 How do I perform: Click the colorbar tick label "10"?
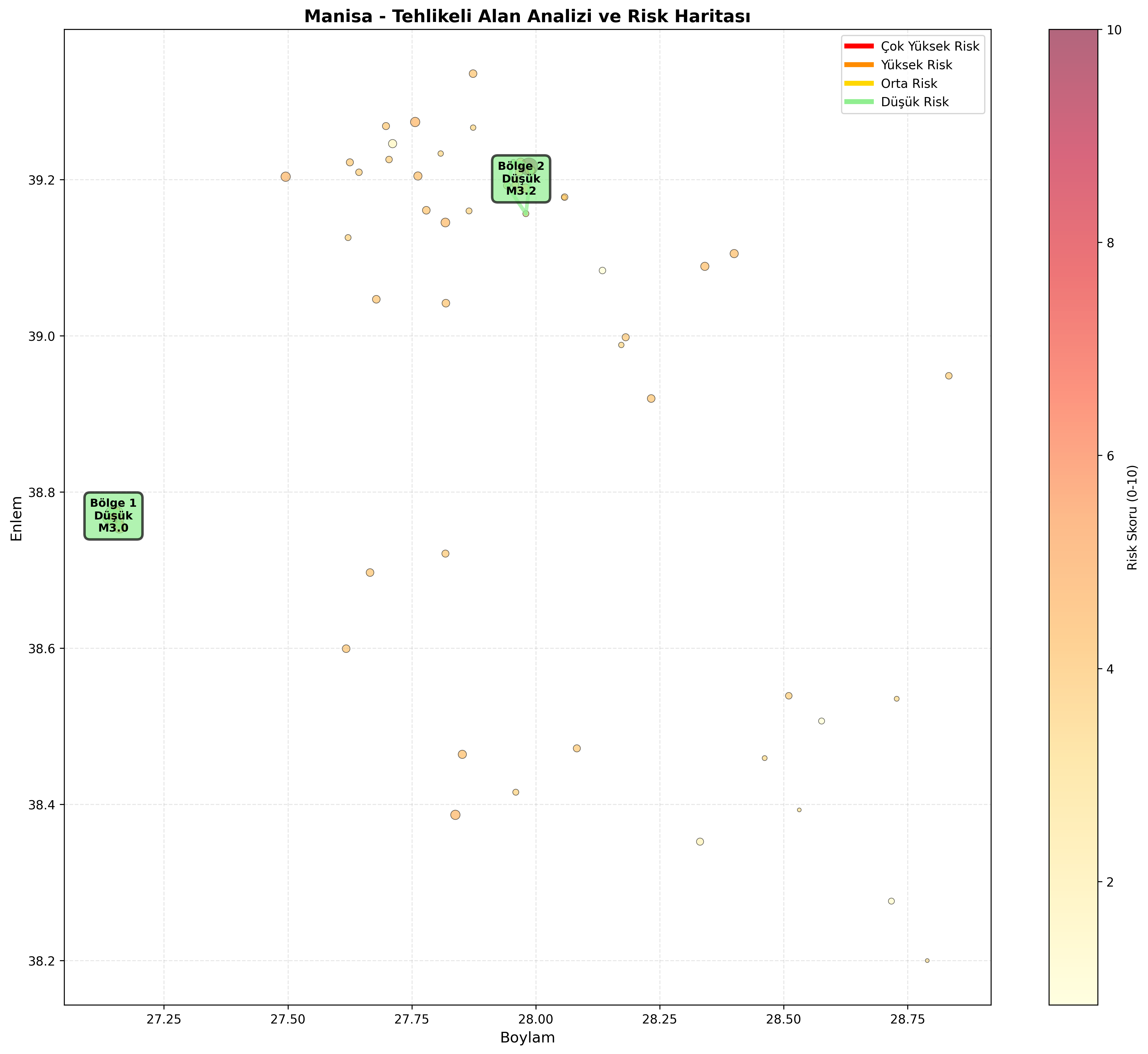point(1114,30)
